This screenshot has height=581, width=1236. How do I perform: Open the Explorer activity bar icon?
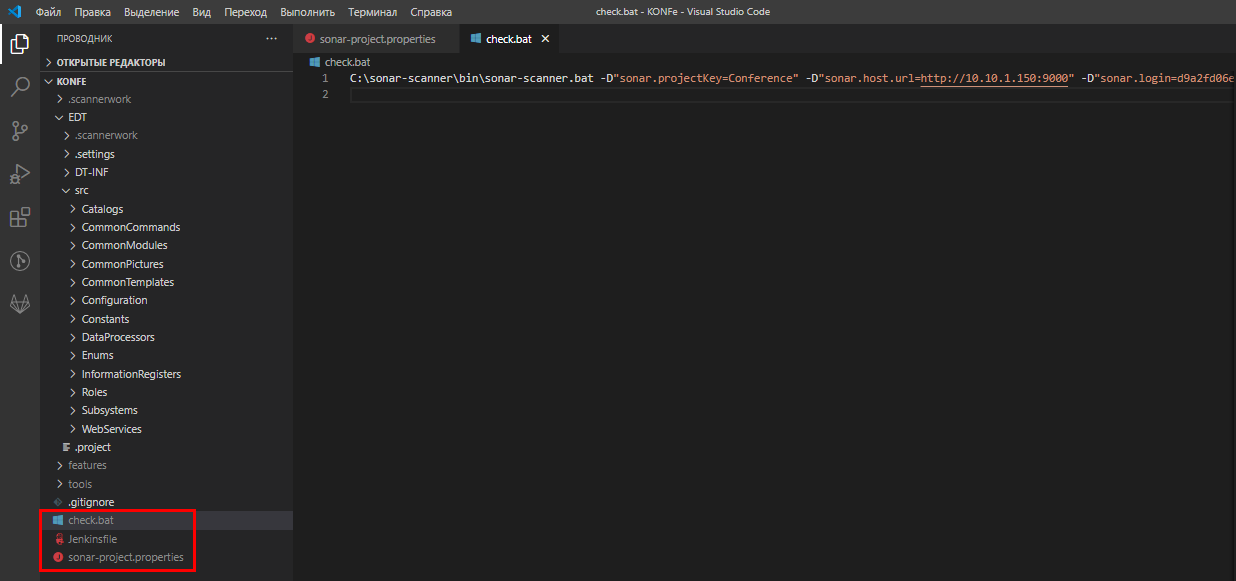point(19,44)
